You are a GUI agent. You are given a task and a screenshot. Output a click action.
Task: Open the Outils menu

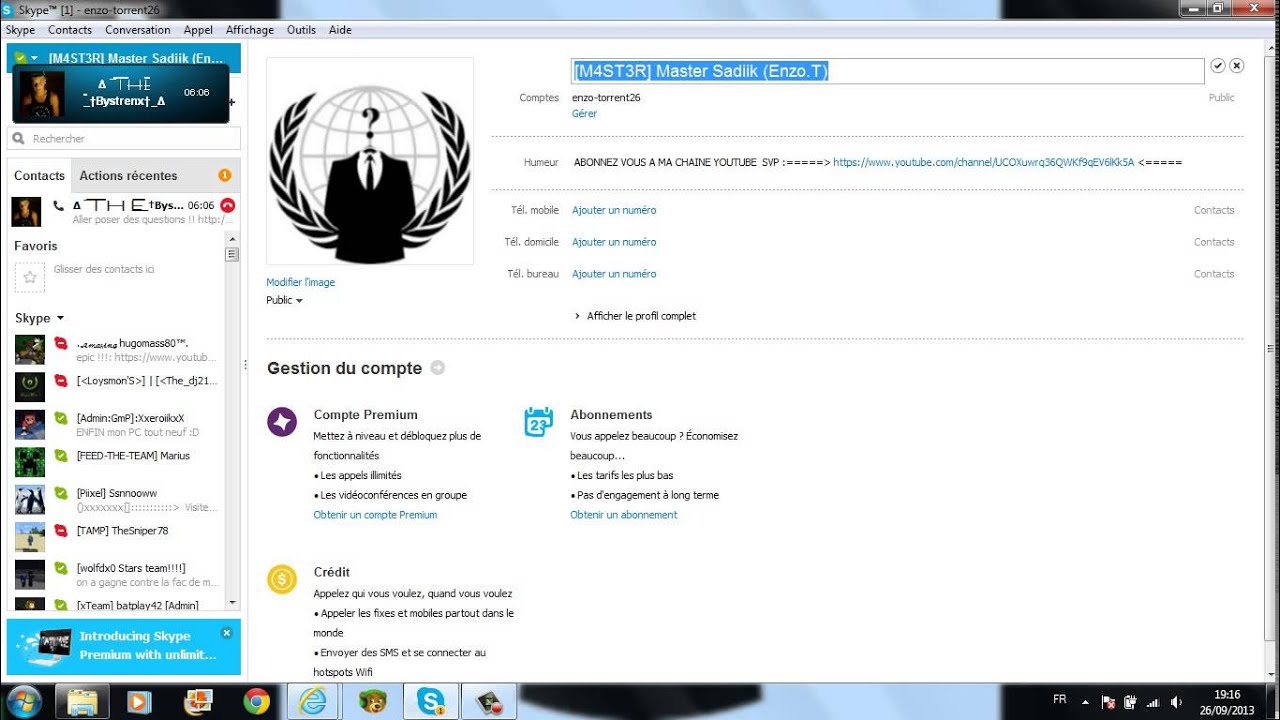click(x=301, y=30)
